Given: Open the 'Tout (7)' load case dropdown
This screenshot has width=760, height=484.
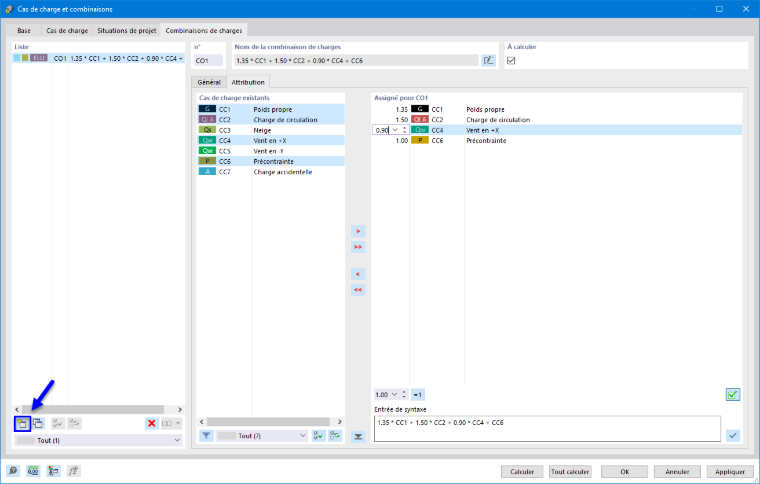Looking at the screenshot, I should click(x=262, y=436).
